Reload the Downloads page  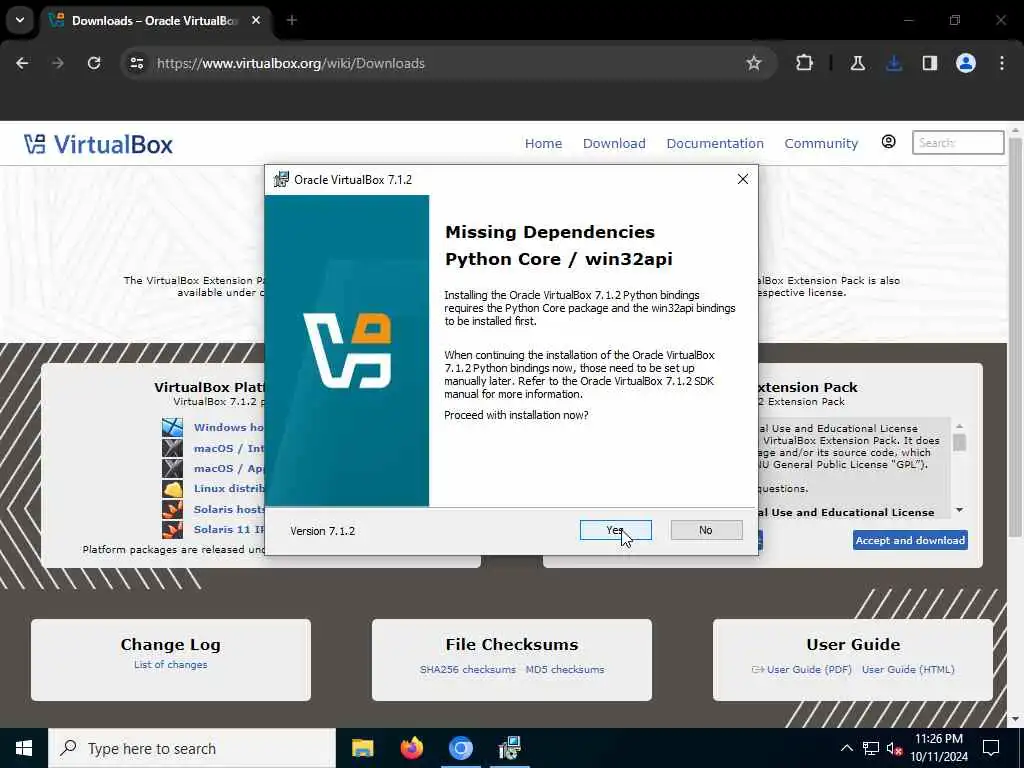pyautogui.click(x=94, y=63)
